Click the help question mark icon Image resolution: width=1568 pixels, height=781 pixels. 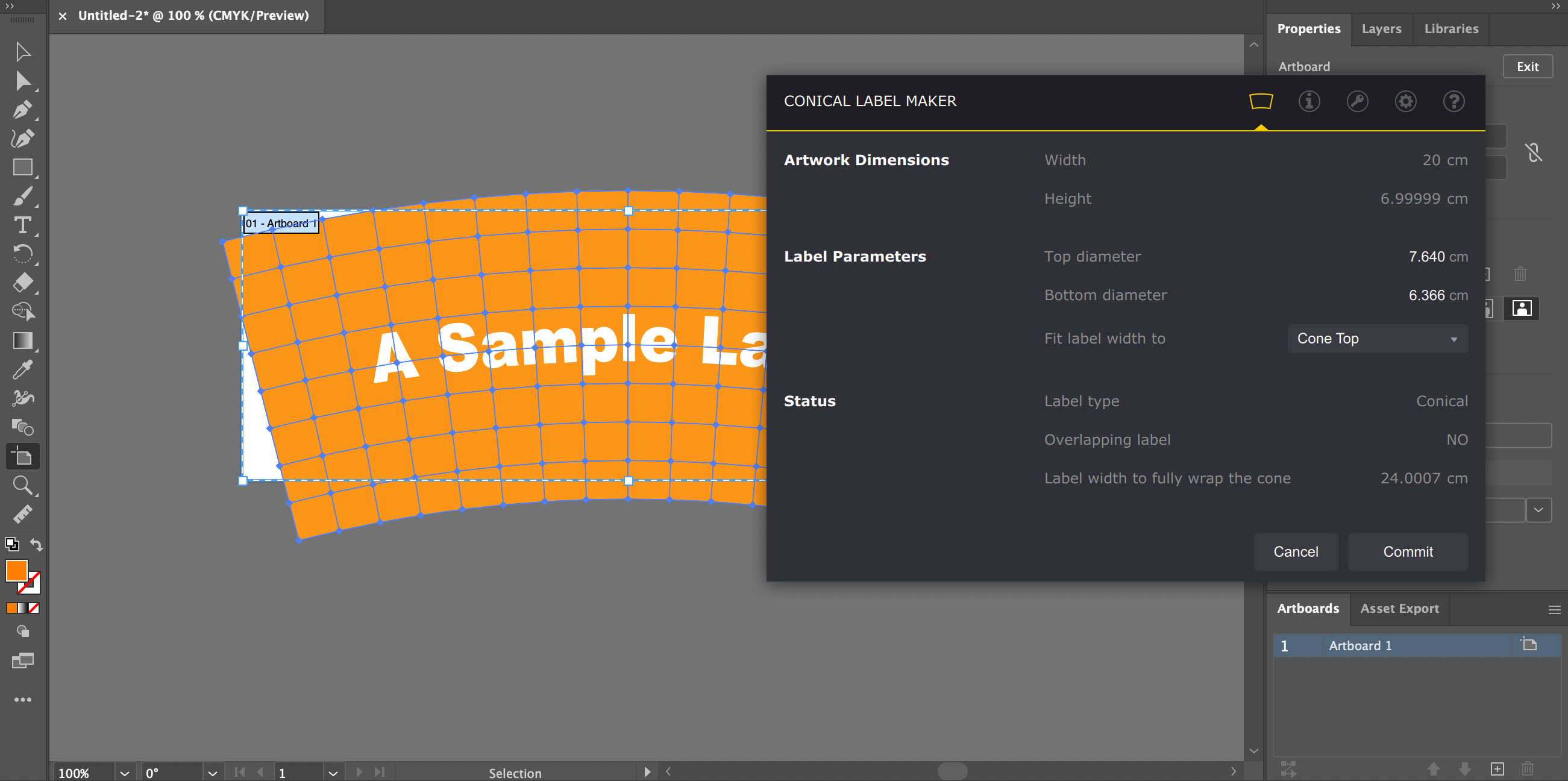[1454, 101]
